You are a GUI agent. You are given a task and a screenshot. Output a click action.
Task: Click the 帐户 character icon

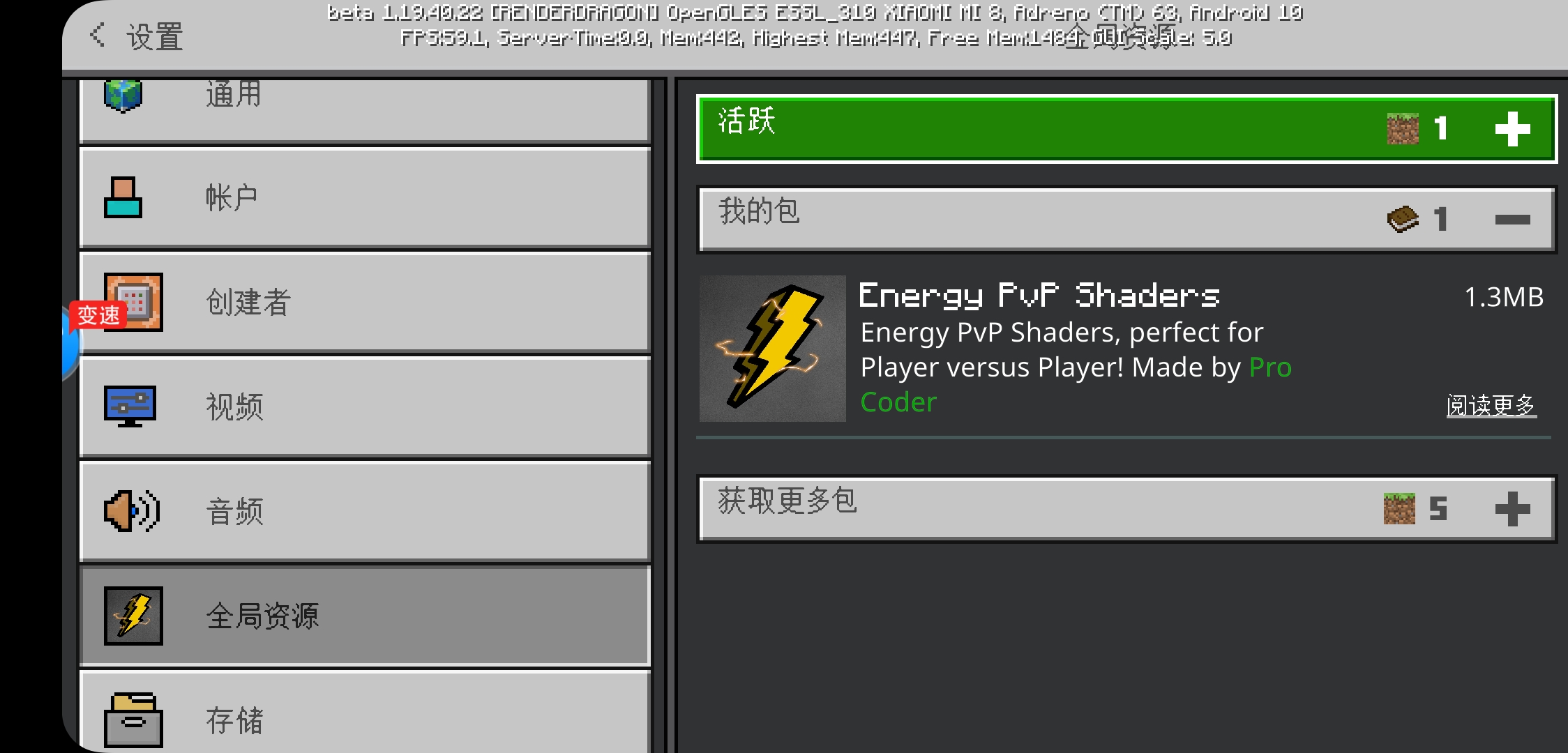pos(123,197)
